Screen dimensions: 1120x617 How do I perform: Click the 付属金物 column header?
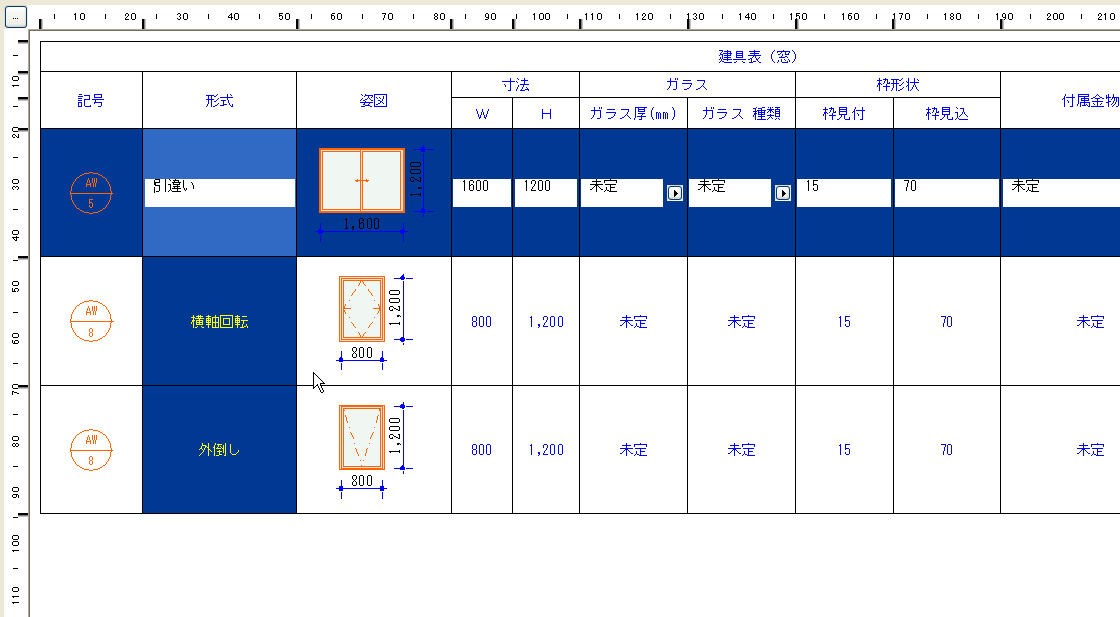pos(1091,101)
